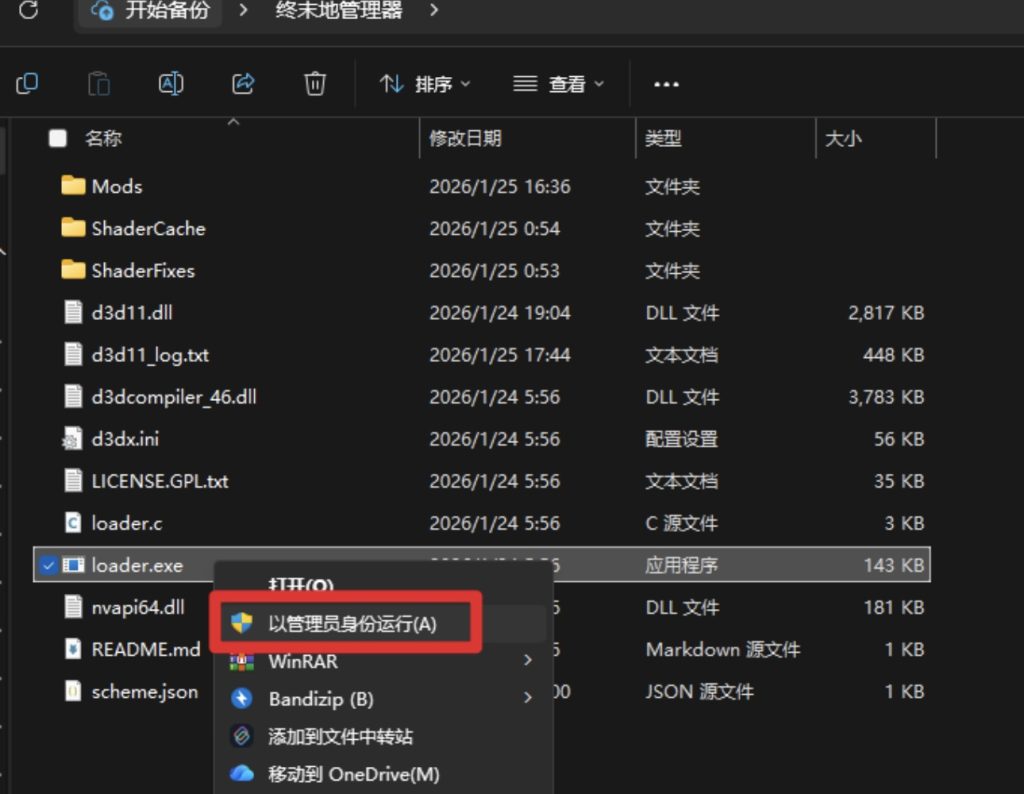This screenshot has height=794, width=1024.
Task: Click the refresh icon in address bar
Action: [x=29, y=11]
